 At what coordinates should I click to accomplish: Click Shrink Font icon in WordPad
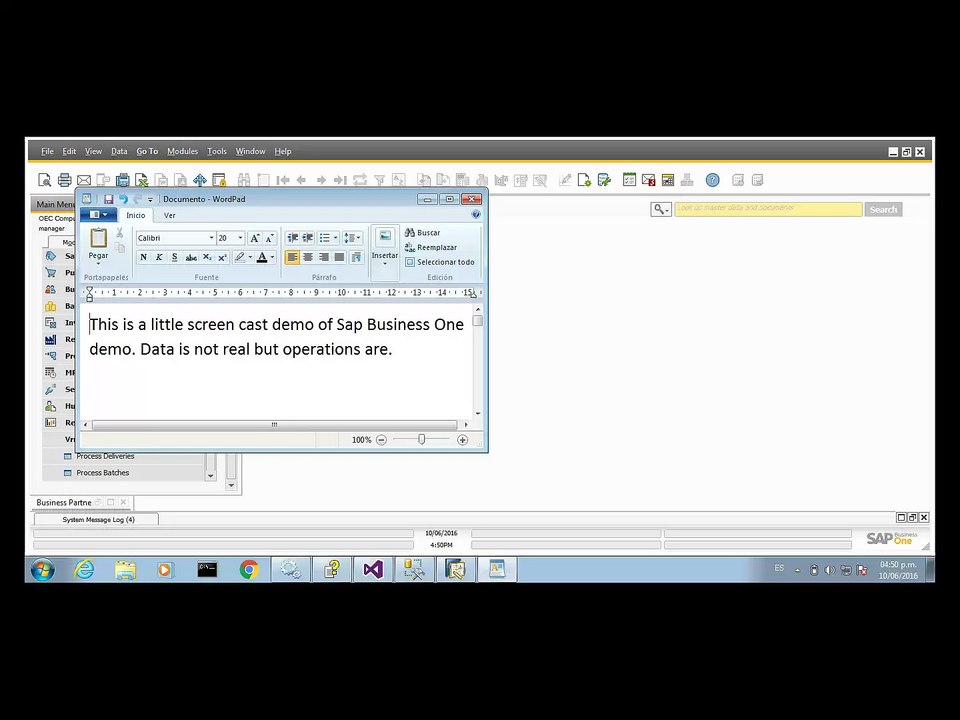[269, 238]
